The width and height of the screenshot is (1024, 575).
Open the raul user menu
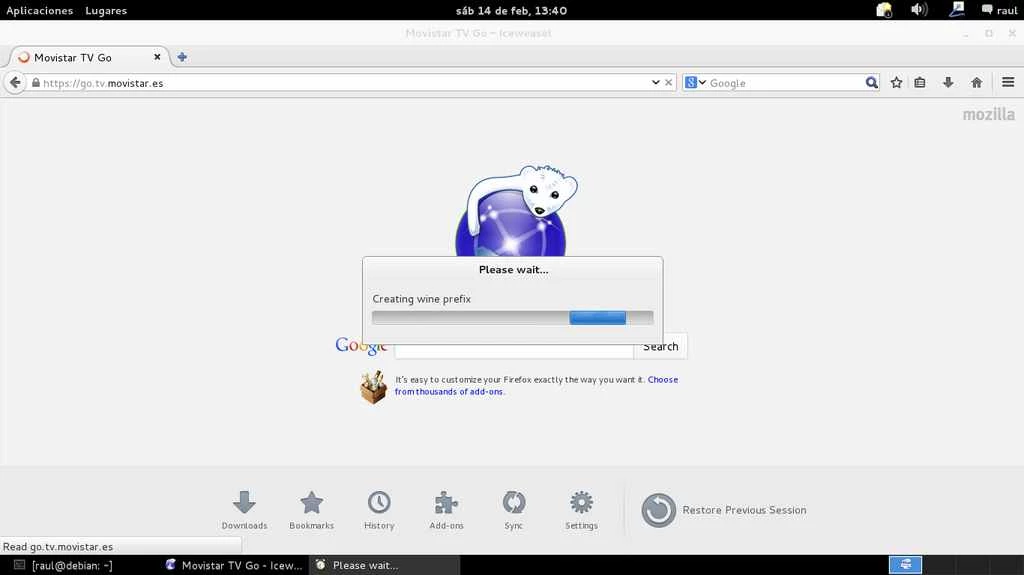point(1000,10)
